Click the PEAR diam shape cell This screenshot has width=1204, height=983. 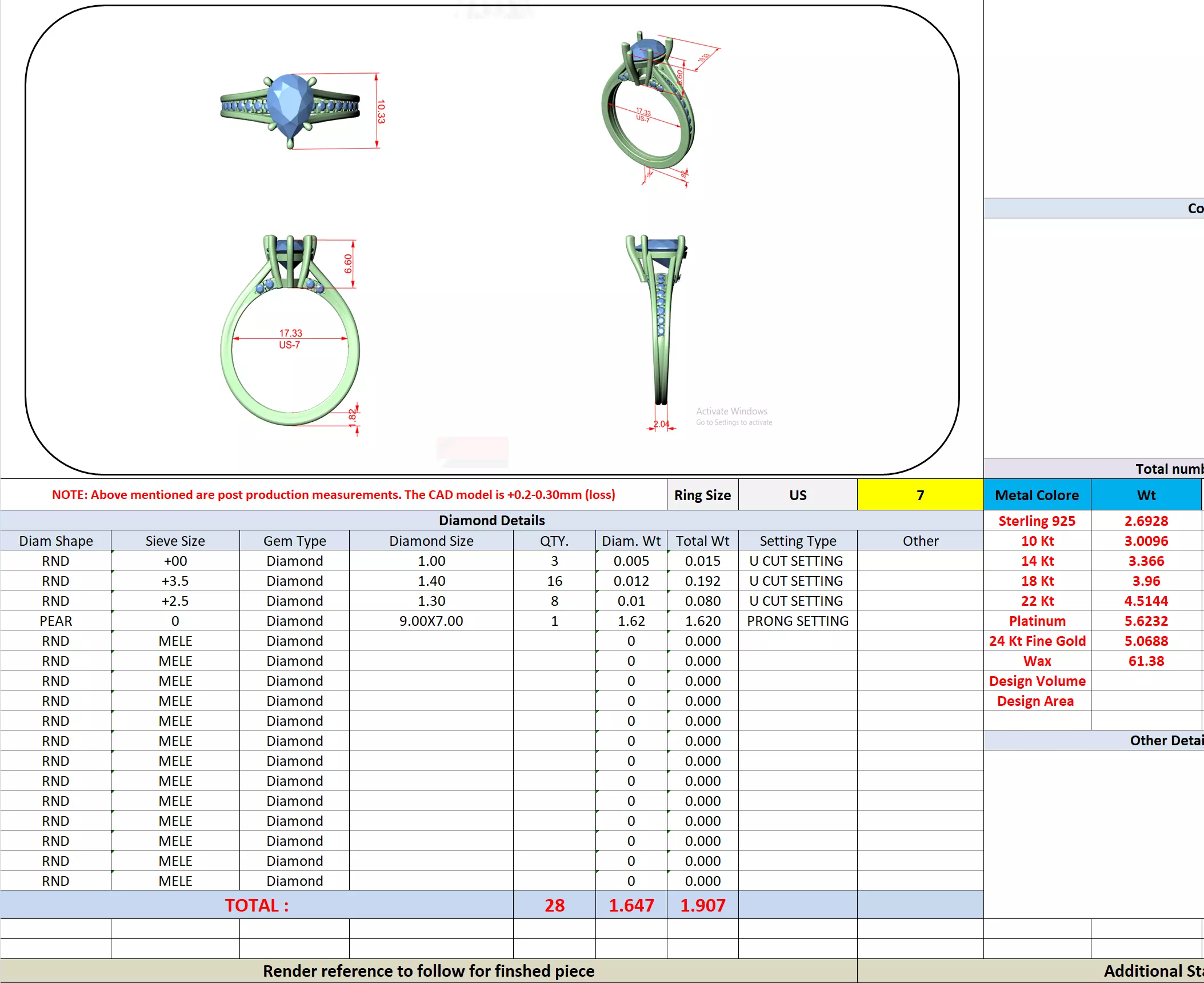(55, 621)
